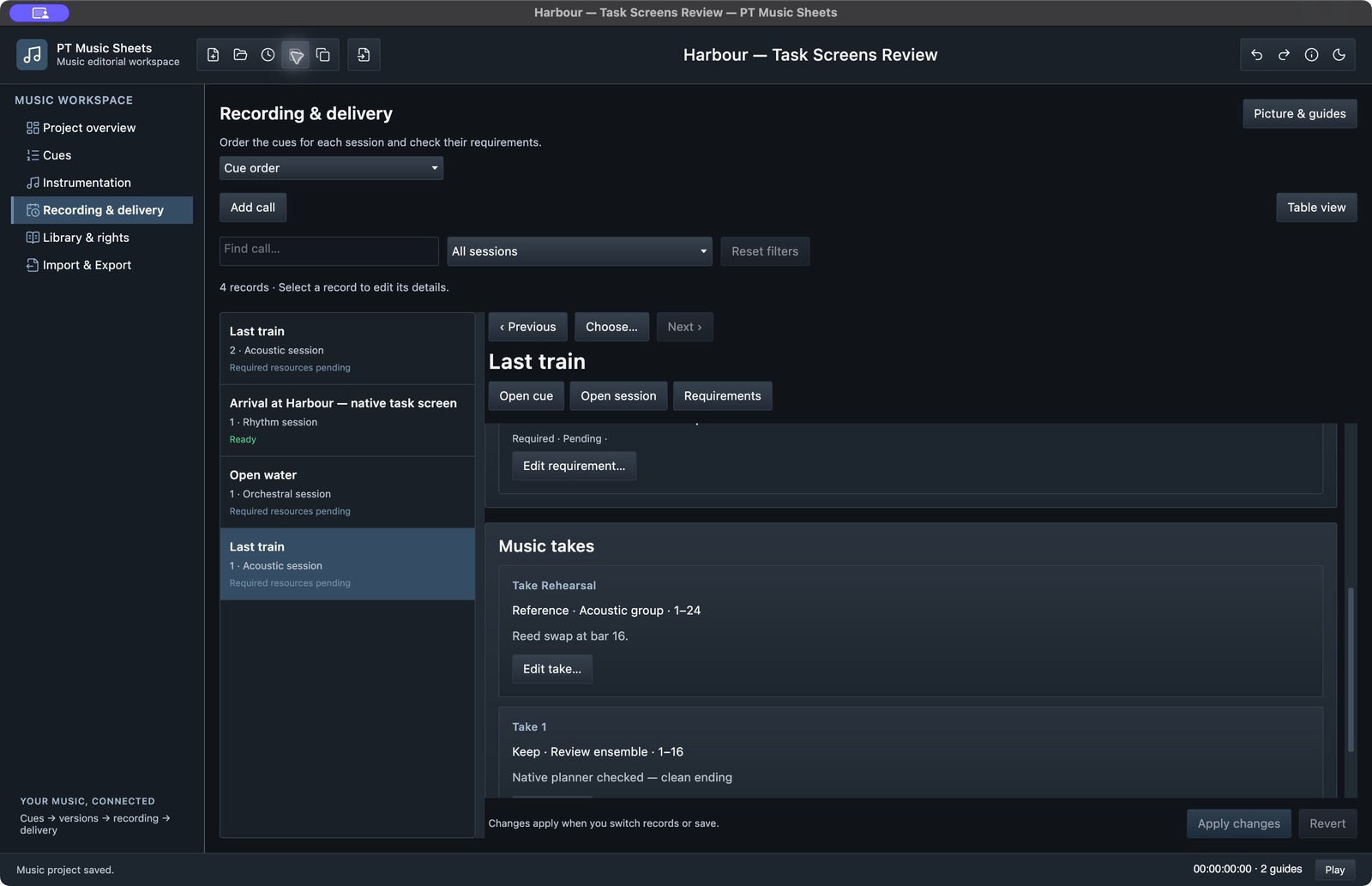
Task: Click the Apply changes button
Action: click(1238, 823)
